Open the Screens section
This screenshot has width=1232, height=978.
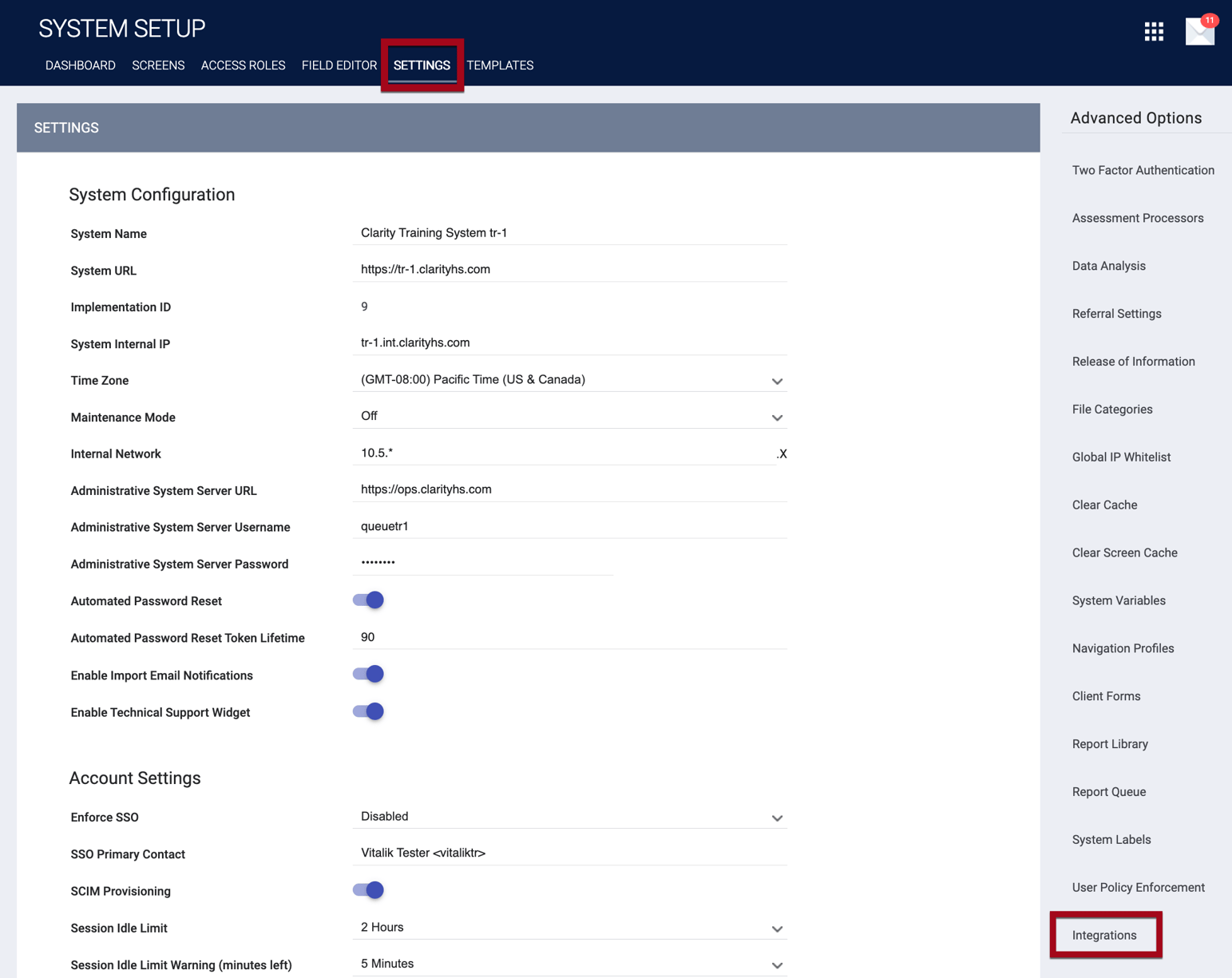[x=158, y=65]
